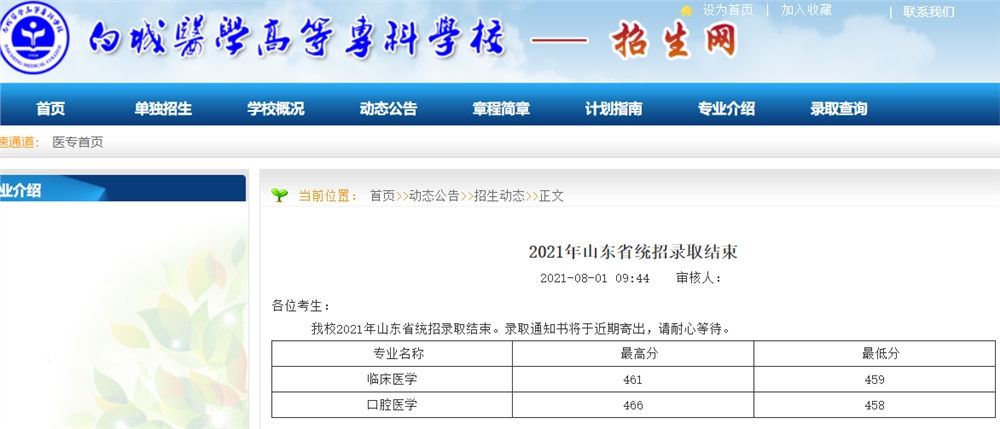The image size is (1000, 429).
Task: Open 专业介绍 menu item
Action: (726, 109)
